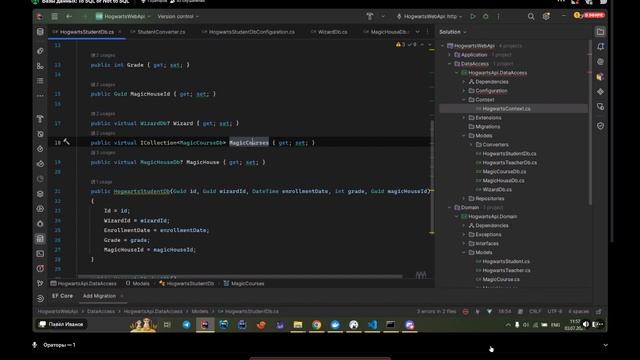Expand the Configuration folder

click(x=464, y=91)
